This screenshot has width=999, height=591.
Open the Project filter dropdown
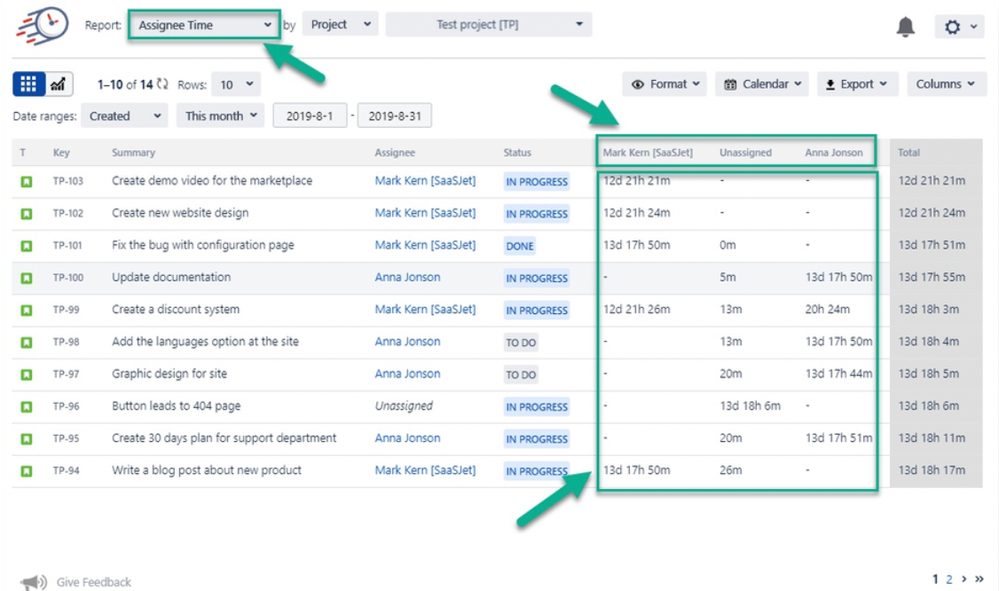(340, 24)
